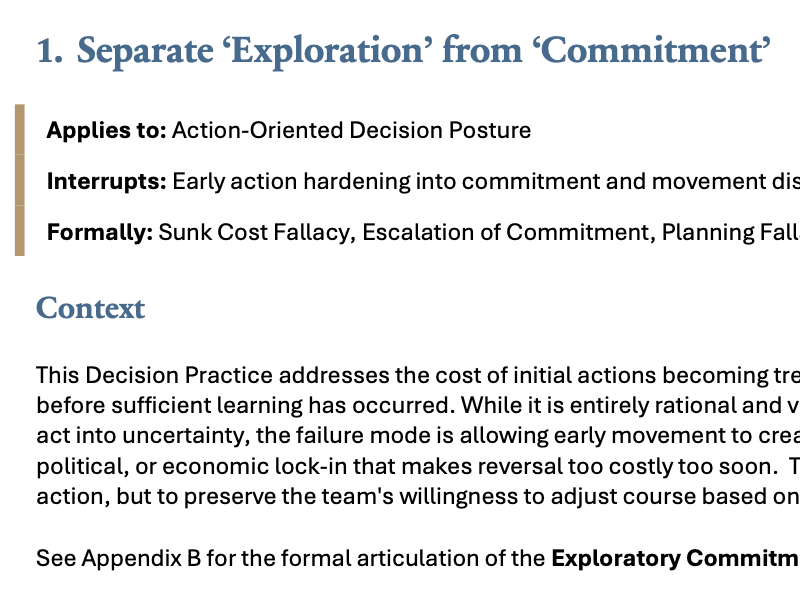Click the bold 'Formally:' label
The image size is (800, 600).
(x=100, y=233)
